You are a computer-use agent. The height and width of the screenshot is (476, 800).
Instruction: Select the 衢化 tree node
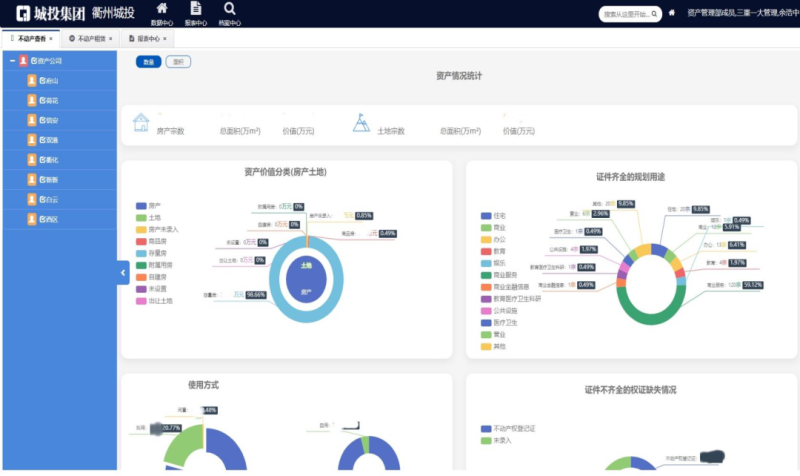[x=49, y=160]
